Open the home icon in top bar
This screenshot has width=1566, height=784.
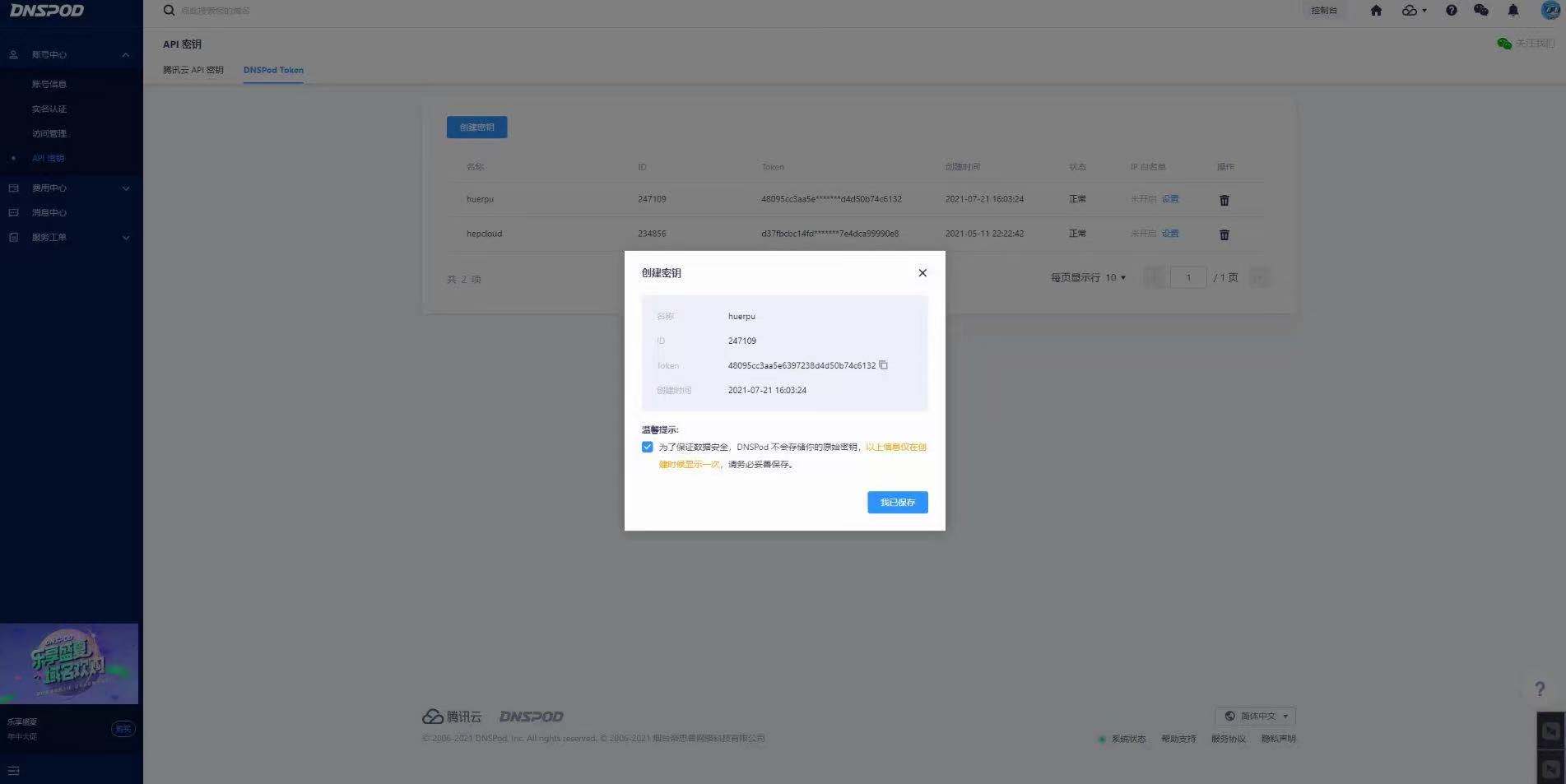1376,11
